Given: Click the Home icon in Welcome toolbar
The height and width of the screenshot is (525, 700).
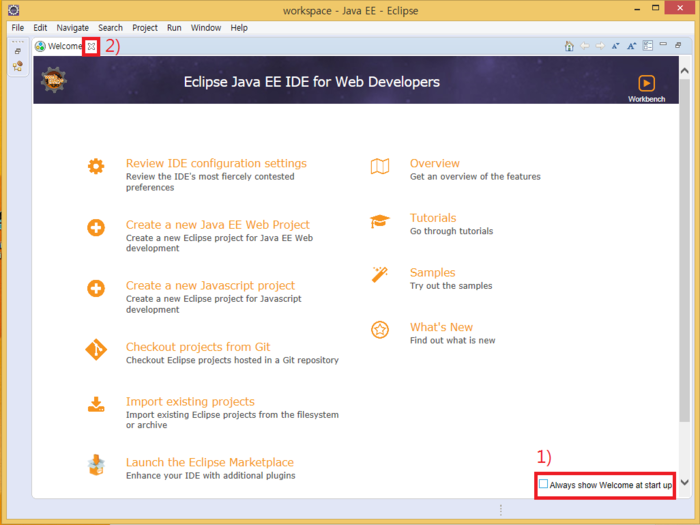Looking at the screenshot, I should [569, 46].
